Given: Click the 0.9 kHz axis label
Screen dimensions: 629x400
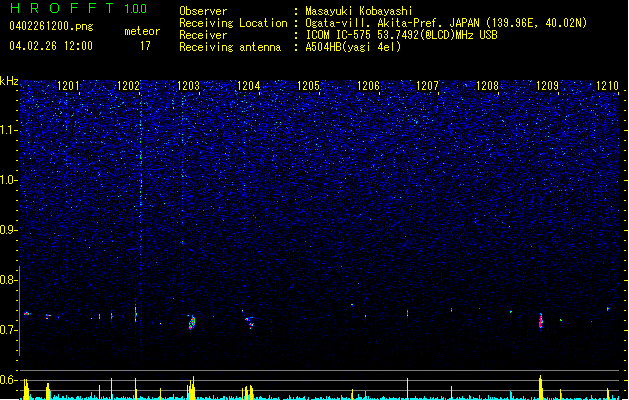Looking at the screenshot, I should coord(9,230).
